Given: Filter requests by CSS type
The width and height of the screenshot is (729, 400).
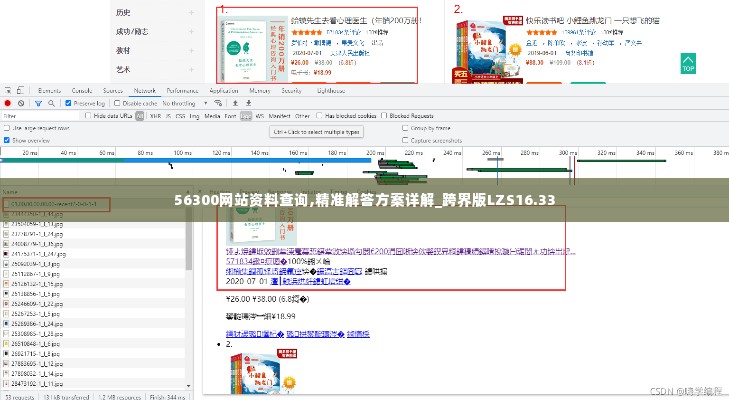Looking at the screenshot, I should pyautogui.click(x=180, y=116).
